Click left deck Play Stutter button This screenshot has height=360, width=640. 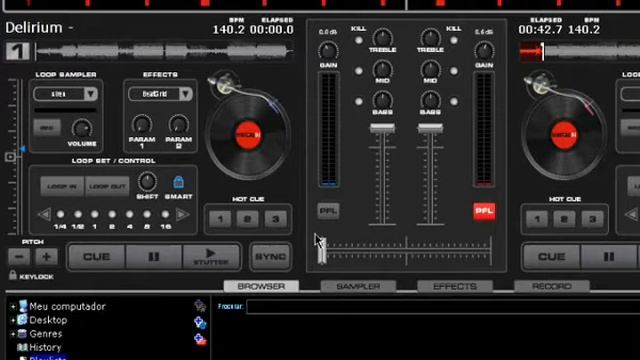click(211, 257)
